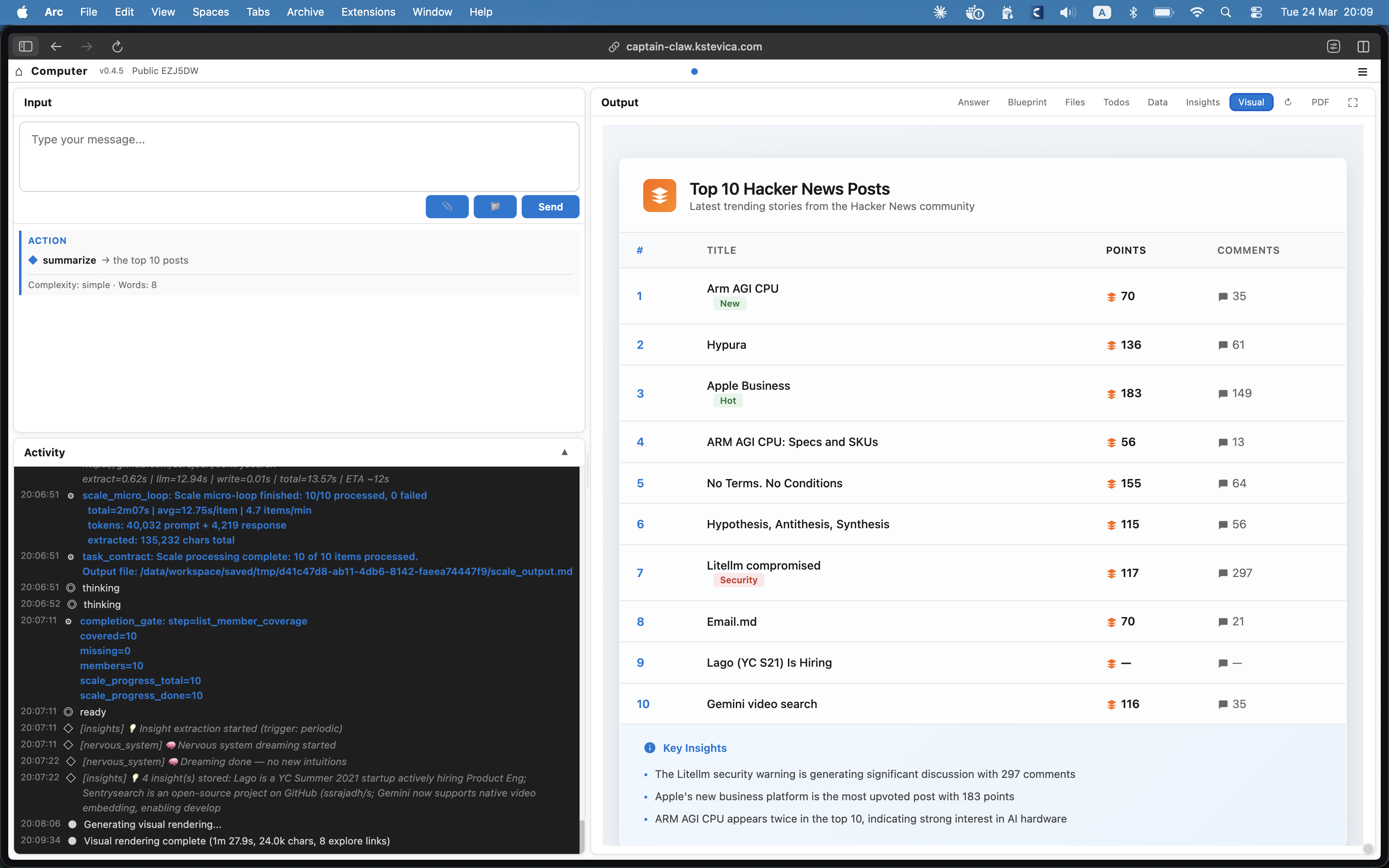Viewport: 1389px width, 868px height.
Task: Open the Files tab
Action: (1075, 102)
